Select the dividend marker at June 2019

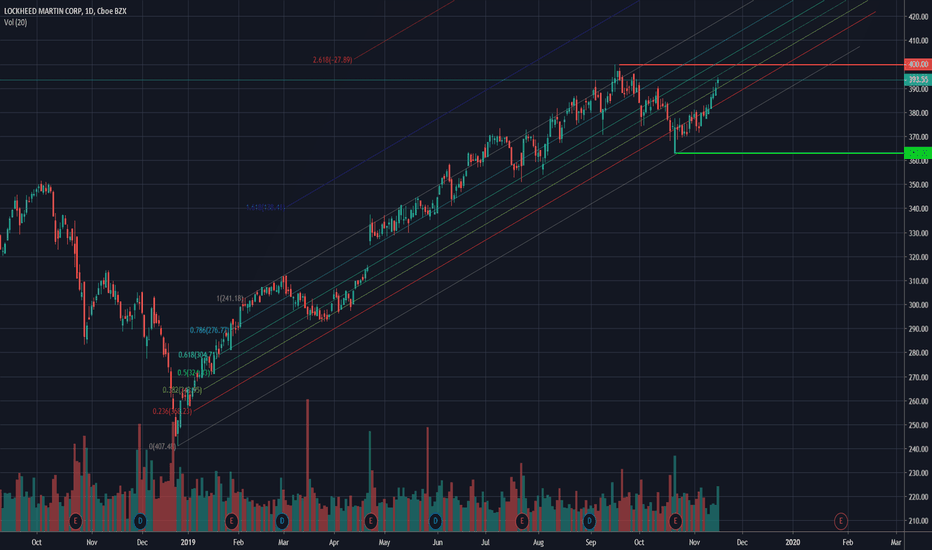(435, 521)
